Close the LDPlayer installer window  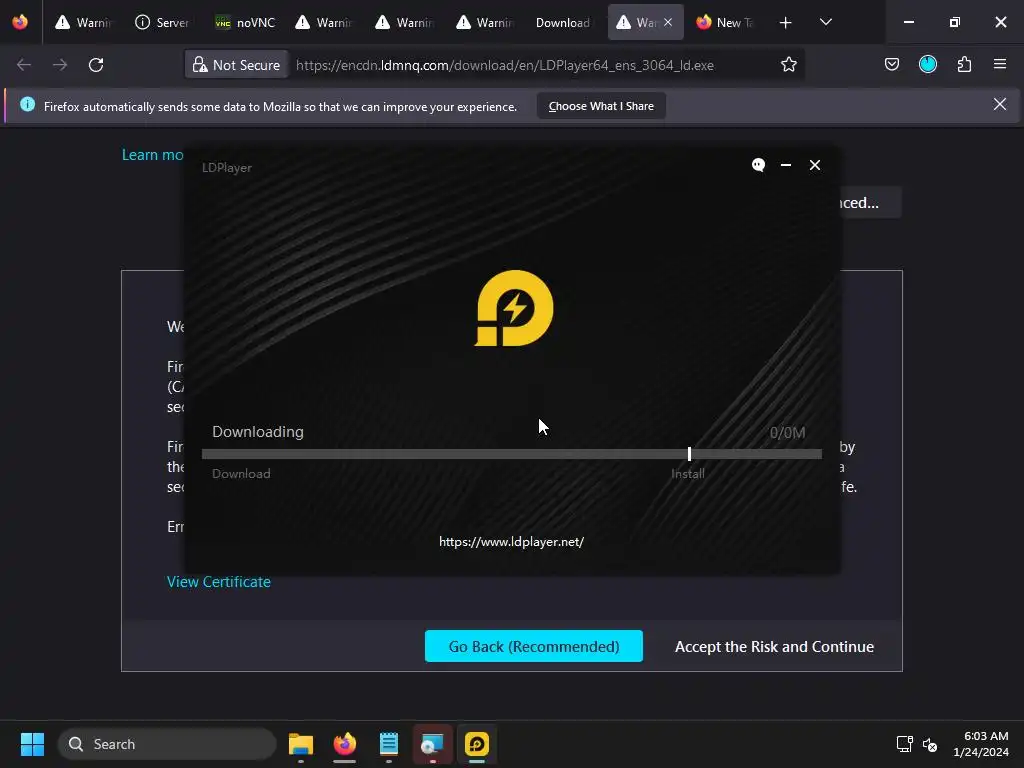pyautogui.click(x=815, y=165)
